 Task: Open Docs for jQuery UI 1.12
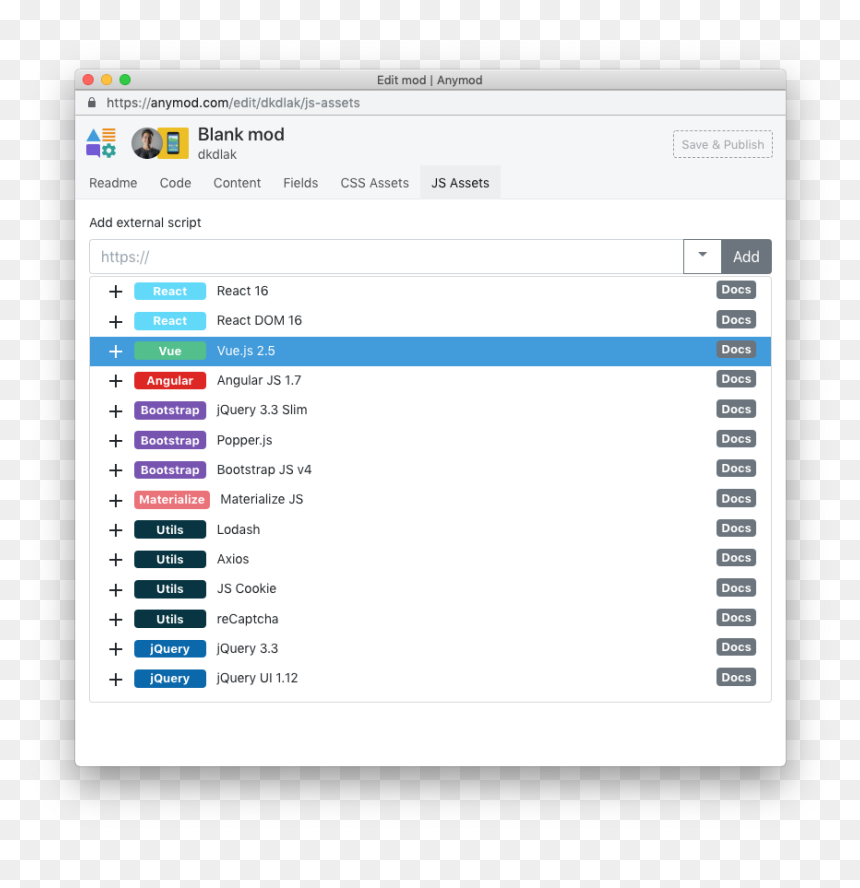click(736, 677)
